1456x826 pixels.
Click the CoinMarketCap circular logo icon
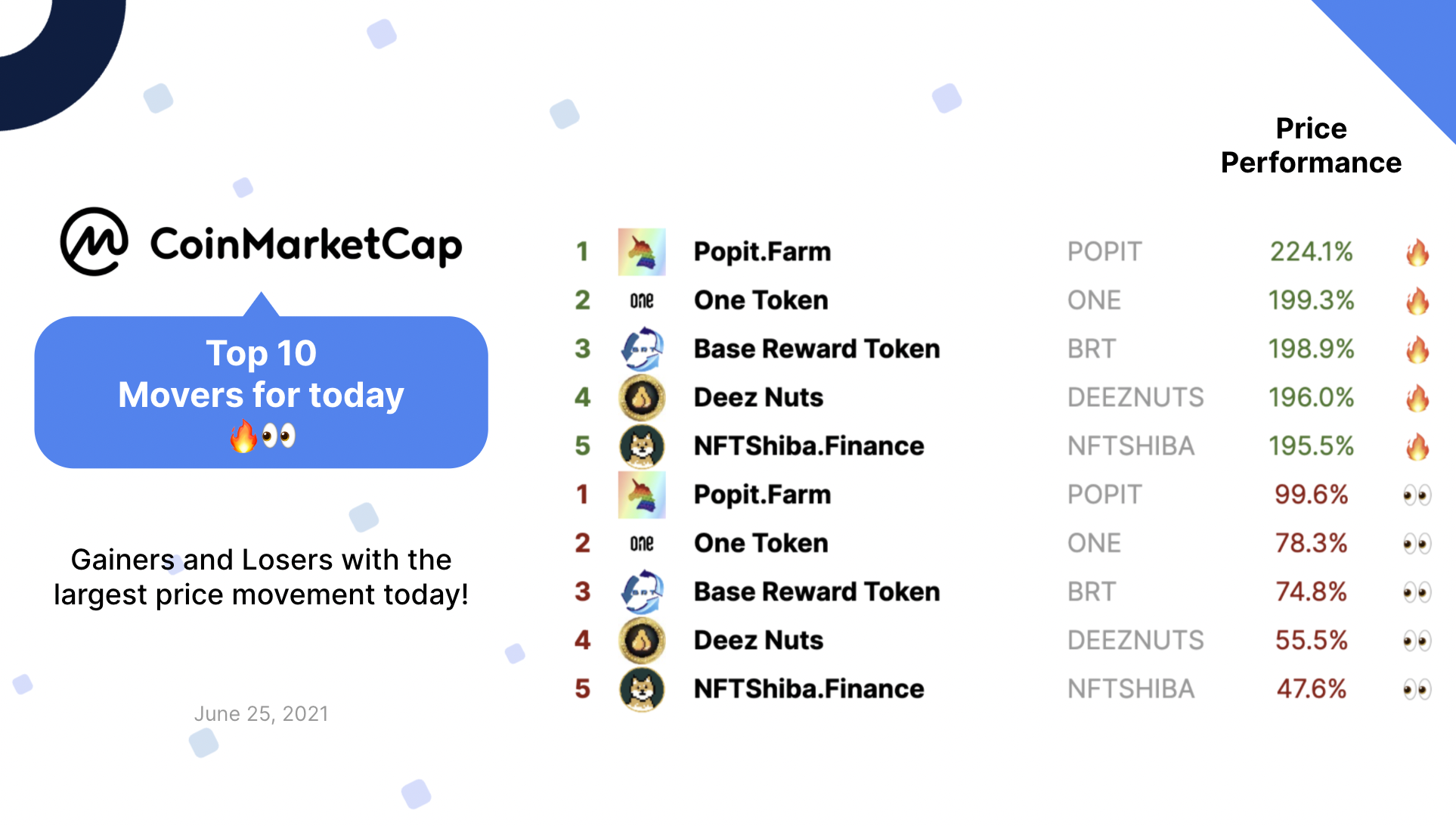[x=94, y=241]
